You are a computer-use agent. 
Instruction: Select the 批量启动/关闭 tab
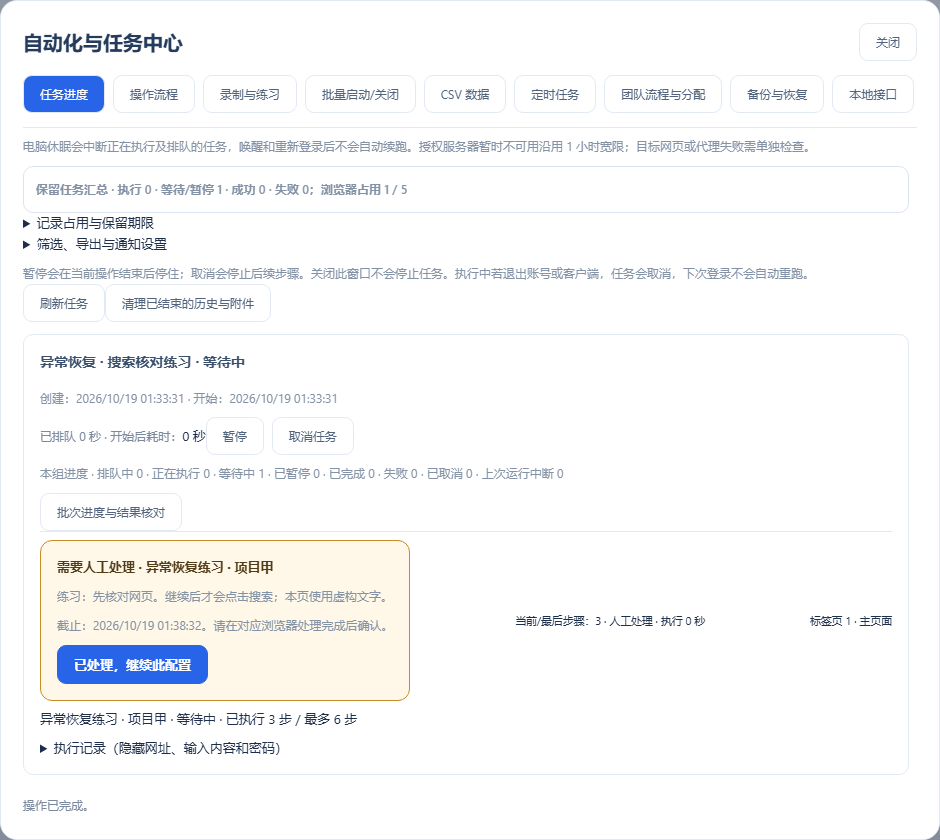click(x=360, y=94)
